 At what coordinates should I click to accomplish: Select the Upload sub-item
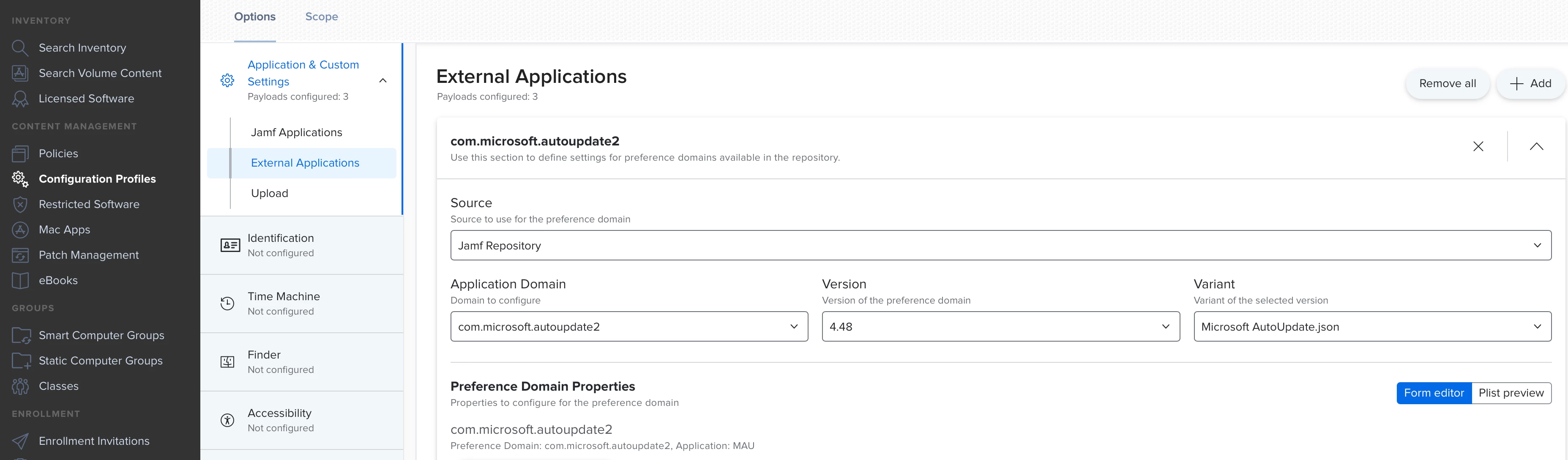coord(270,194)
